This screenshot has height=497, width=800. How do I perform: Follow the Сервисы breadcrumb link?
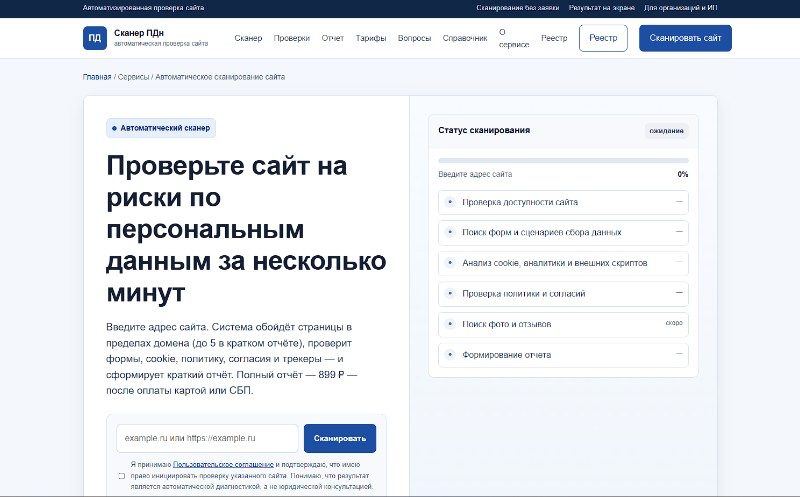point(133,77)
